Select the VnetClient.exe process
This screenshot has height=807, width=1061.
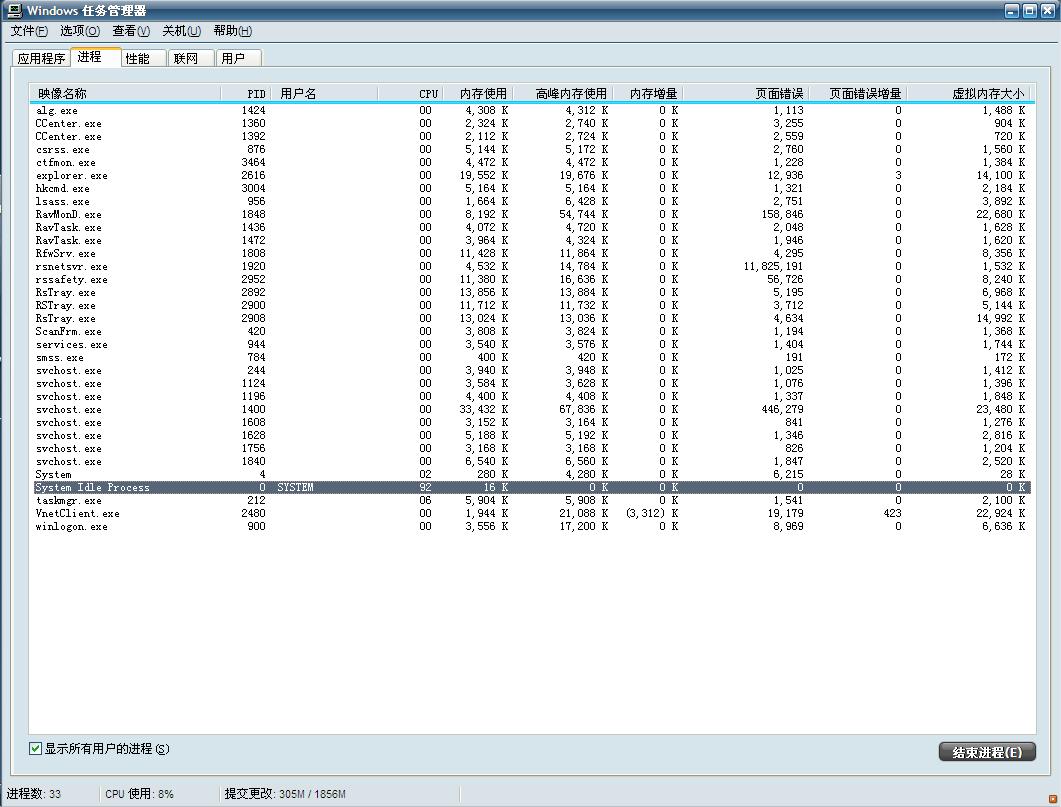[531, 513]
